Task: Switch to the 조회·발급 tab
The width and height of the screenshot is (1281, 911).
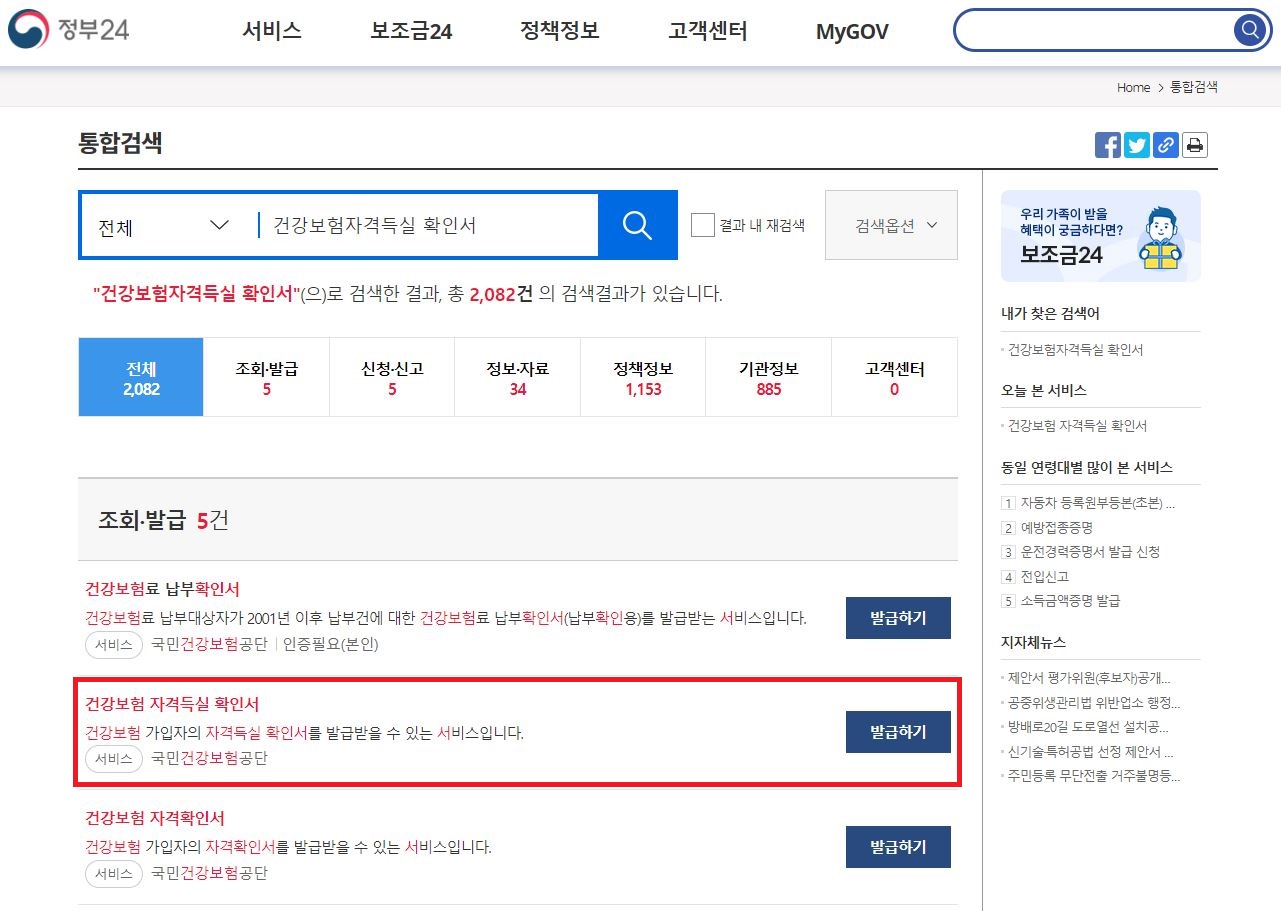Action: 266,377
